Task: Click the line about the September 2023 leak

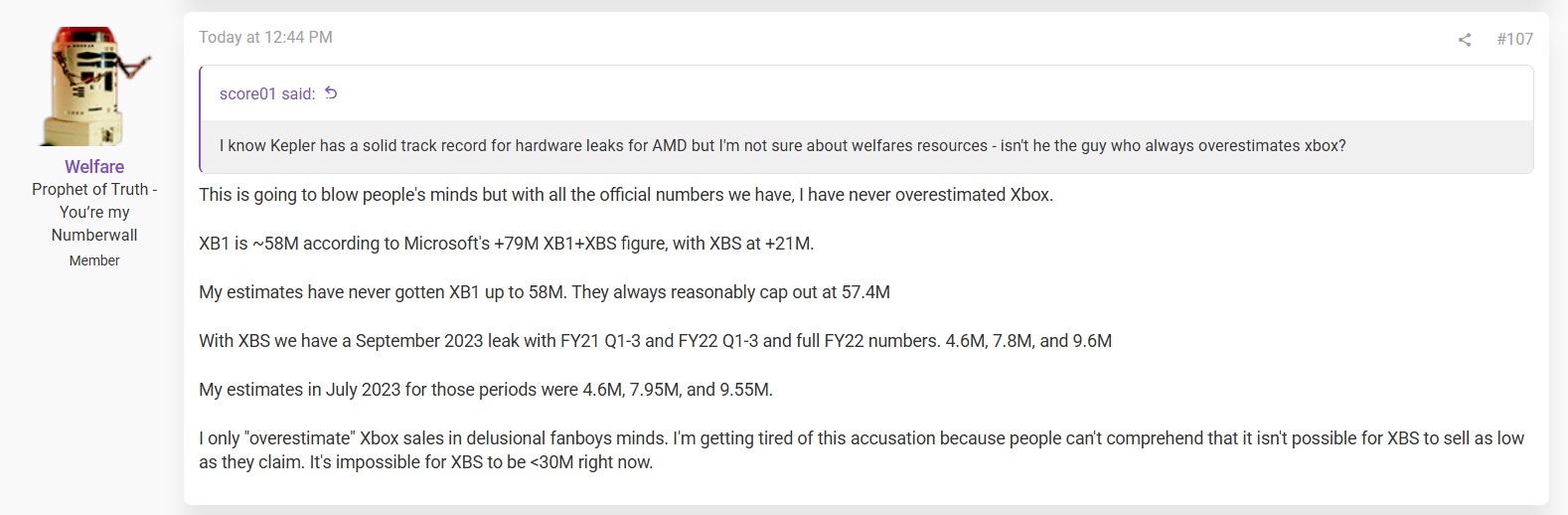Action: 655,341
